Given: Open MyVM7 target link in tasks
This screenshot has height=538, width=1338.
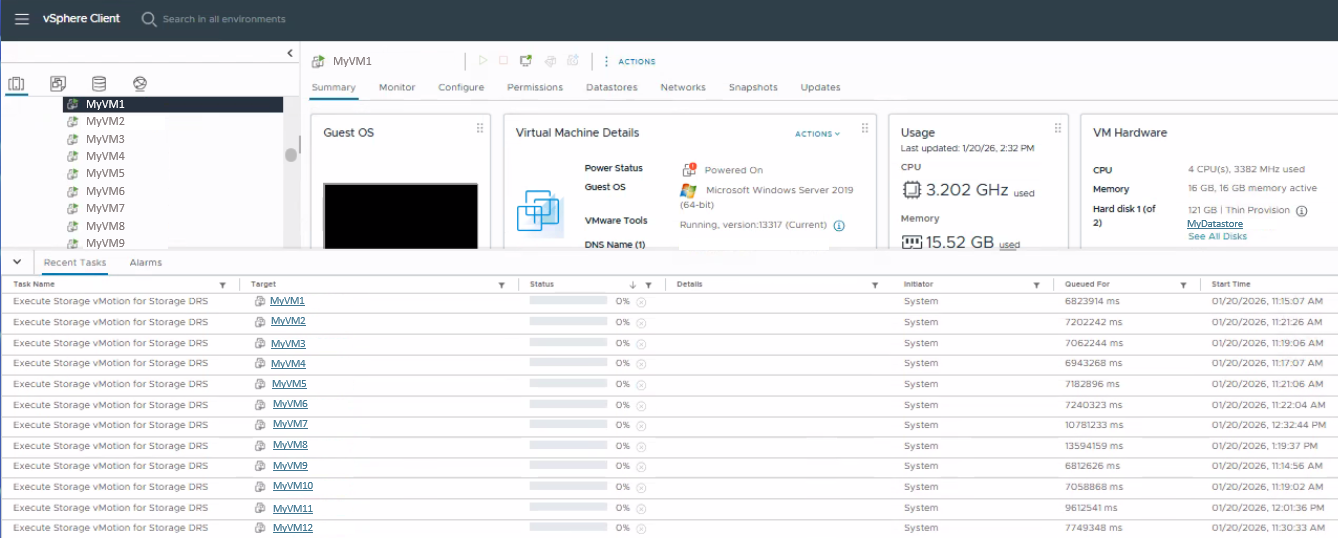Looking at the screenshot, I should [x=290, y=425].
